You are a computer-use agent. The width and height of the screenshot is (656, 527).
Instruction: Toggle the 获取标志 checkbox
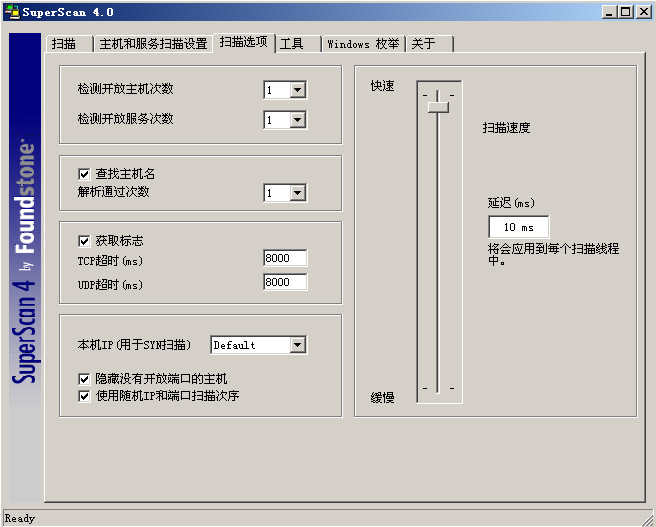[84, 241]
